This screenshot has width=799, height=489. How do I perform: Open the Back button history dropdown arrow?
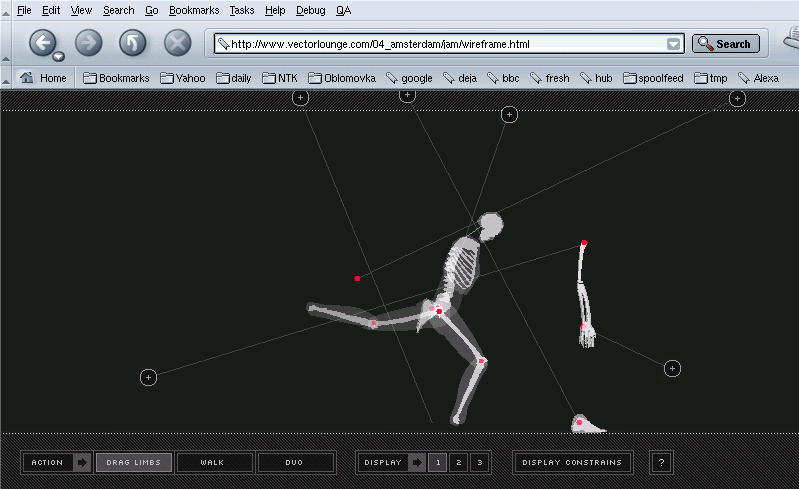[59, 57]
